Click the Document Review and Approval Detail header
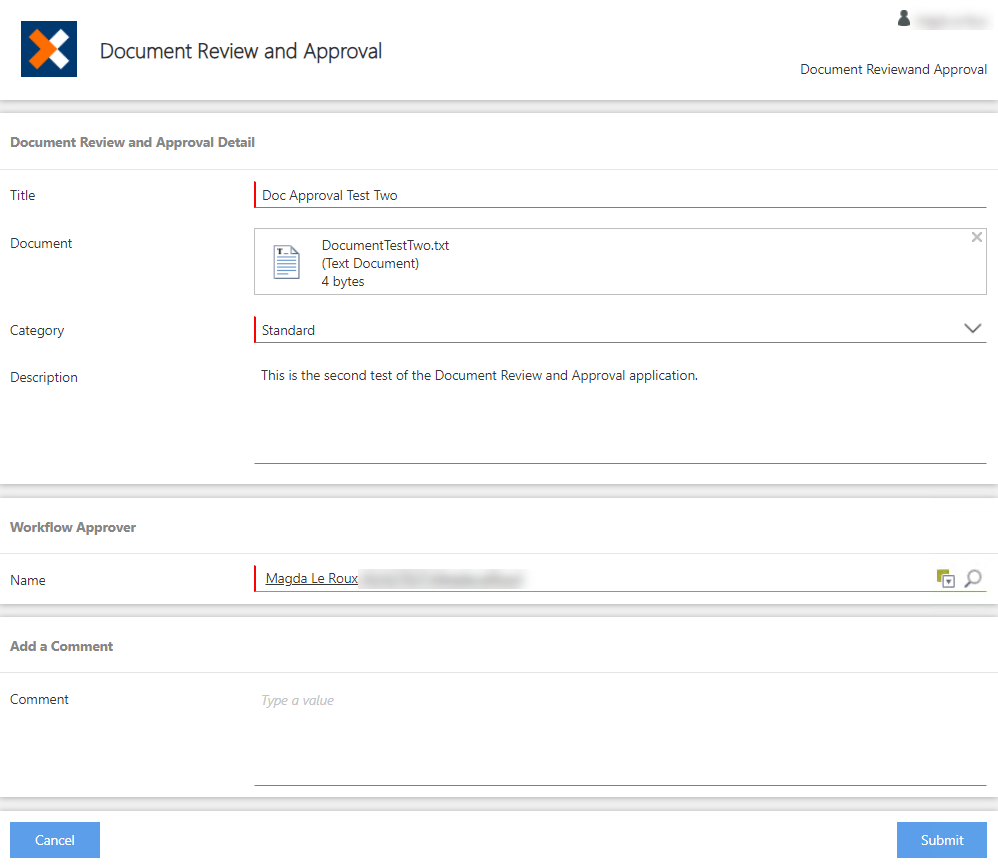 pyautogui.click(x=132, y=142)
